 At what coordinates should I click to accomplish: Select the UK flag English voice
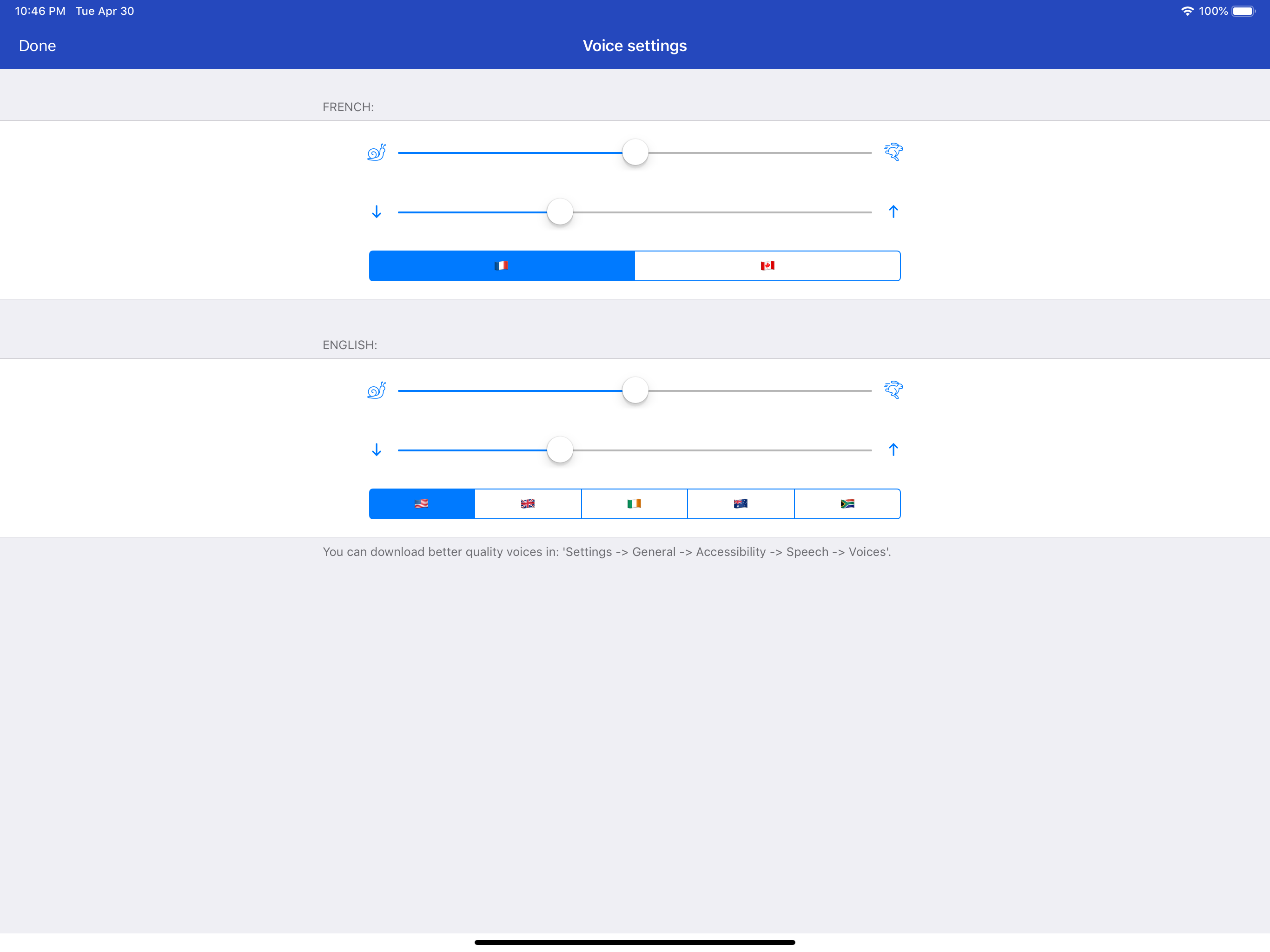(528, 503)
